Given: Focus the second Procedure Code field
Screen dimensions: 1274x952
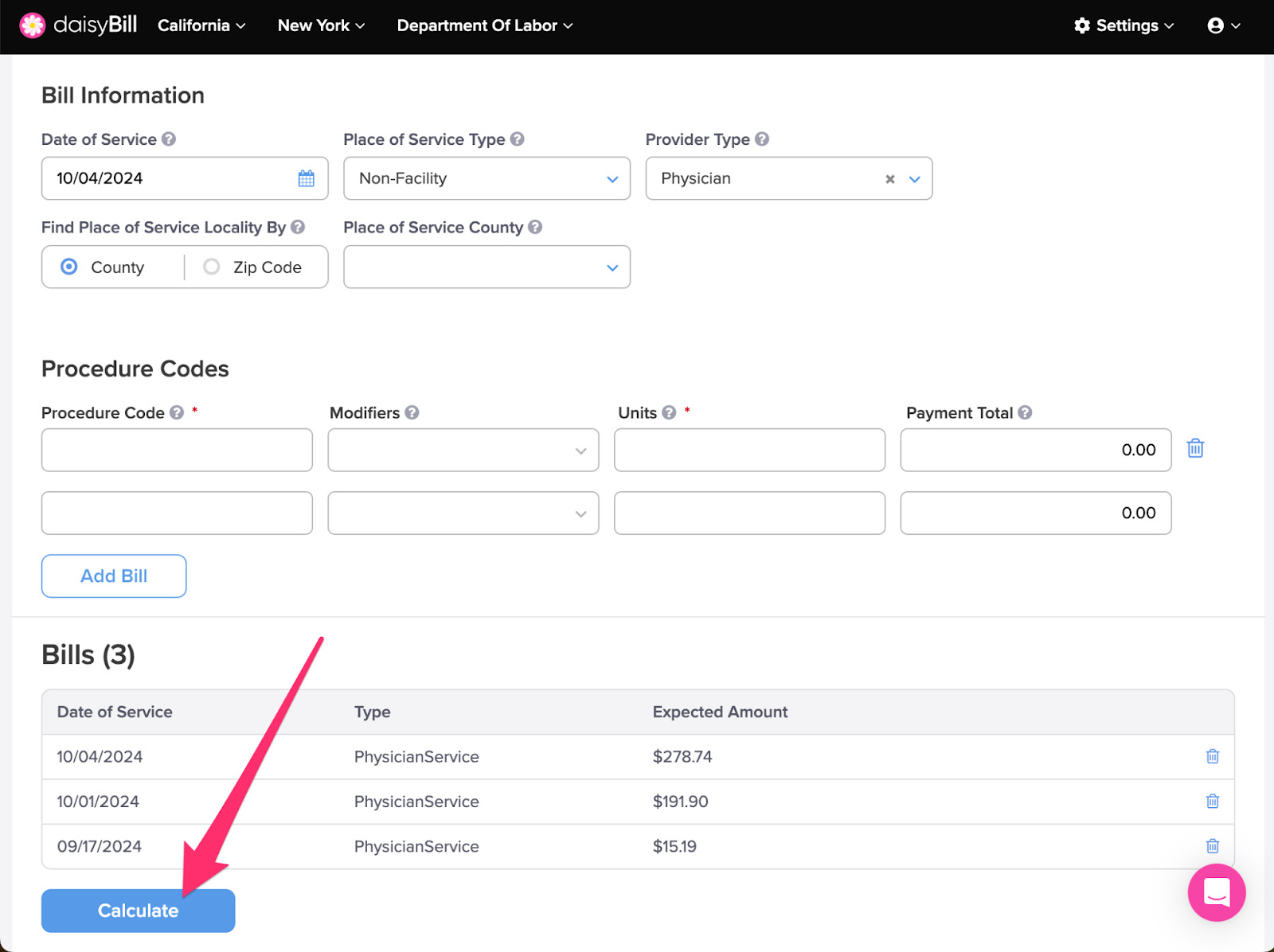Looking at the screenshot, I should tap(177, 513).
